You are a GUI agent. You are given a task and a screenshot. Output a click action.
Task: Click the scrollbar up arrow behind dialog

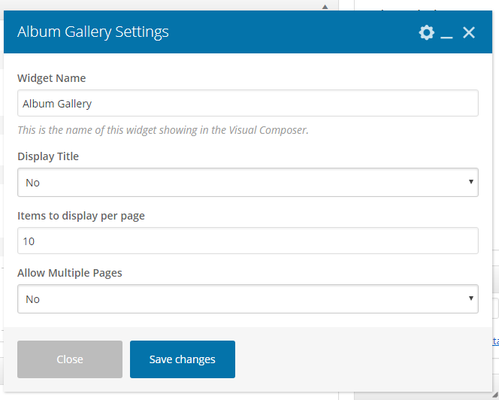click(325, 7)
